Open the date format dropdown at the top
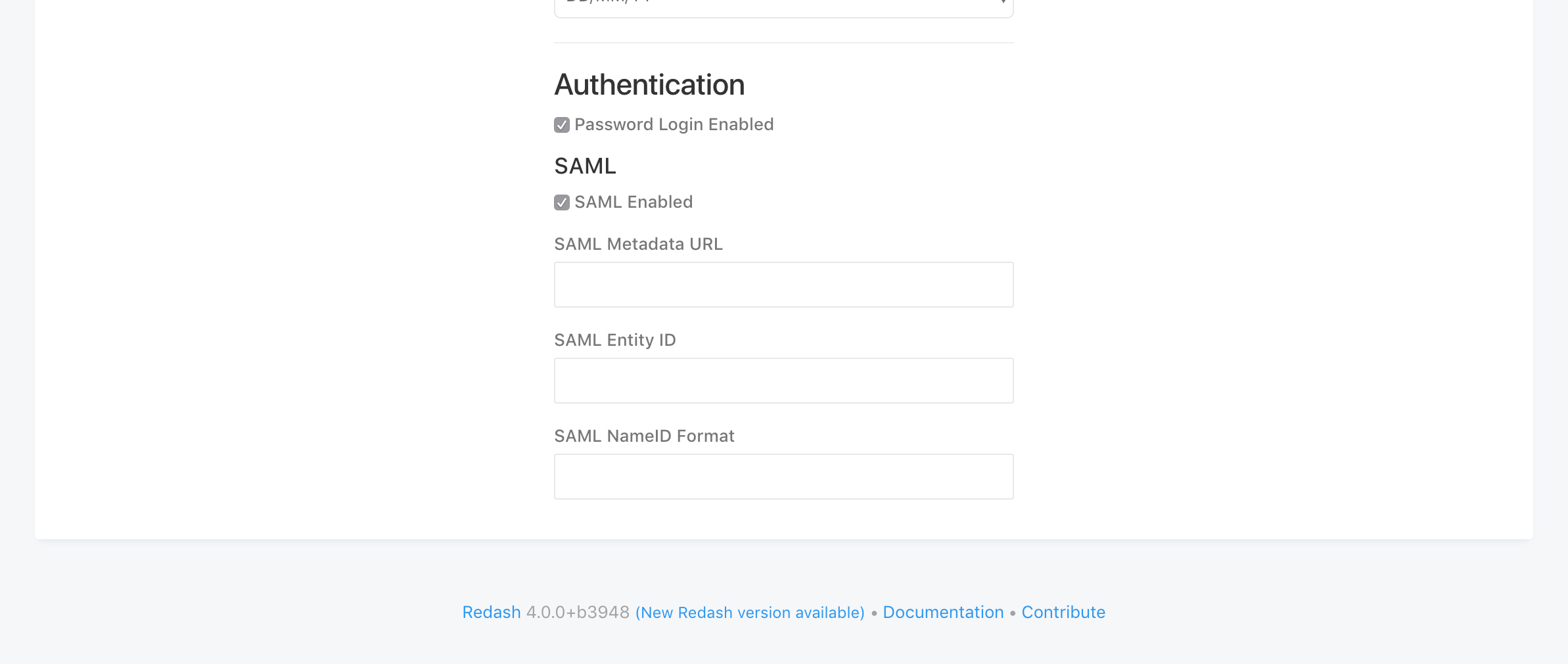Image resolution: width=1568 pixels, height=664 pixels. [x=783, y=7]
